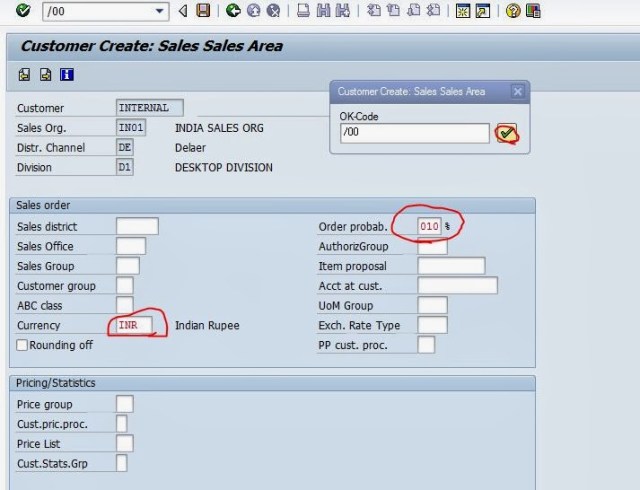Click the command field showing /00
Screen dimensions: 640x490
point(105,11)
